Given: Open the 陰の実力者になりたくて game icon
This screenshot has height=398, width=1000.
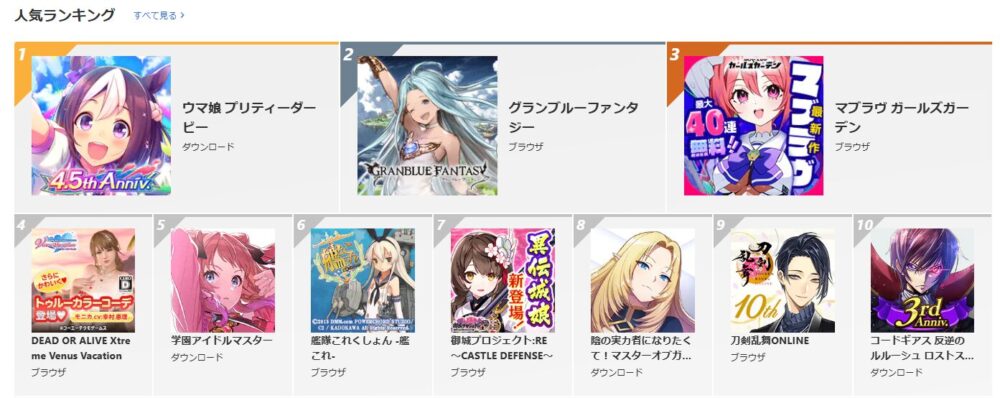Looking at the screenshot, I should (643, 280).
